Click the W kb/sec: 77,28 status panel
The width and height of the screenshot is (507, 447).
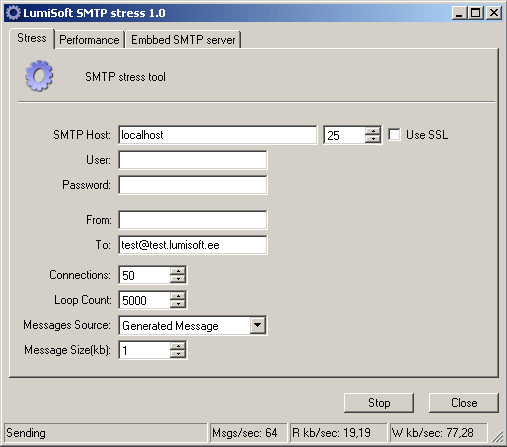[x=439, y=433]
